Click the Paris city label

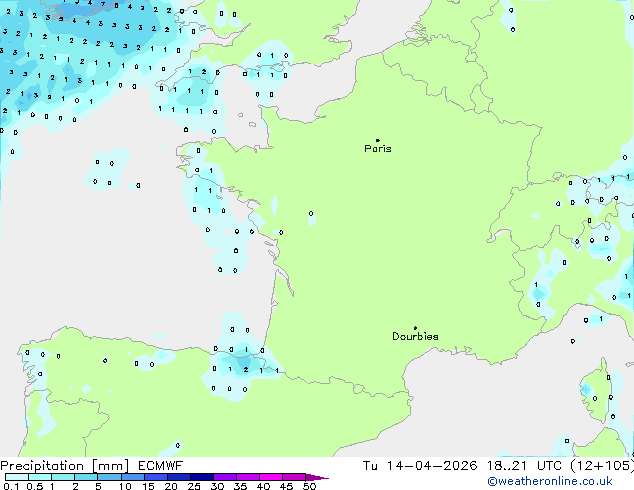coord(378,149)
